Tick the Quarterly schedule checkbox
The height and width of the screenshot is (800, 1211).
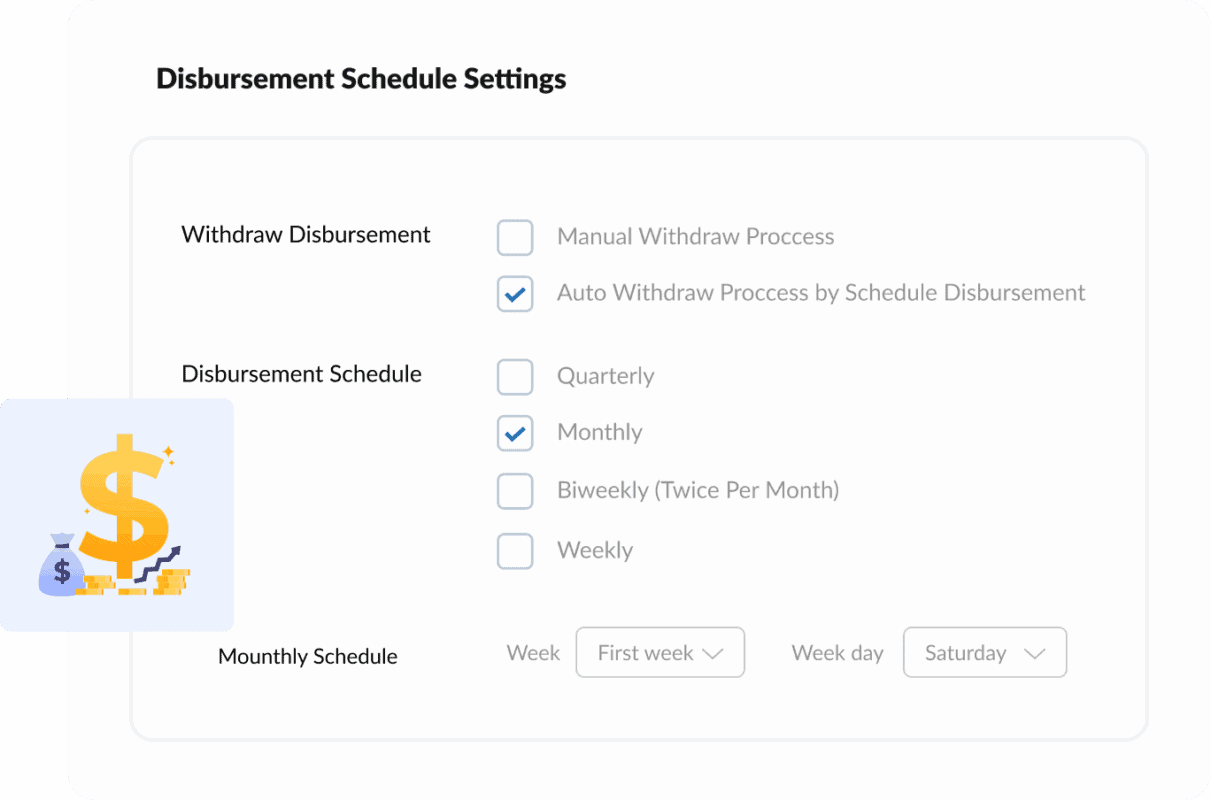pyautogui.click(x=515, y=377)
